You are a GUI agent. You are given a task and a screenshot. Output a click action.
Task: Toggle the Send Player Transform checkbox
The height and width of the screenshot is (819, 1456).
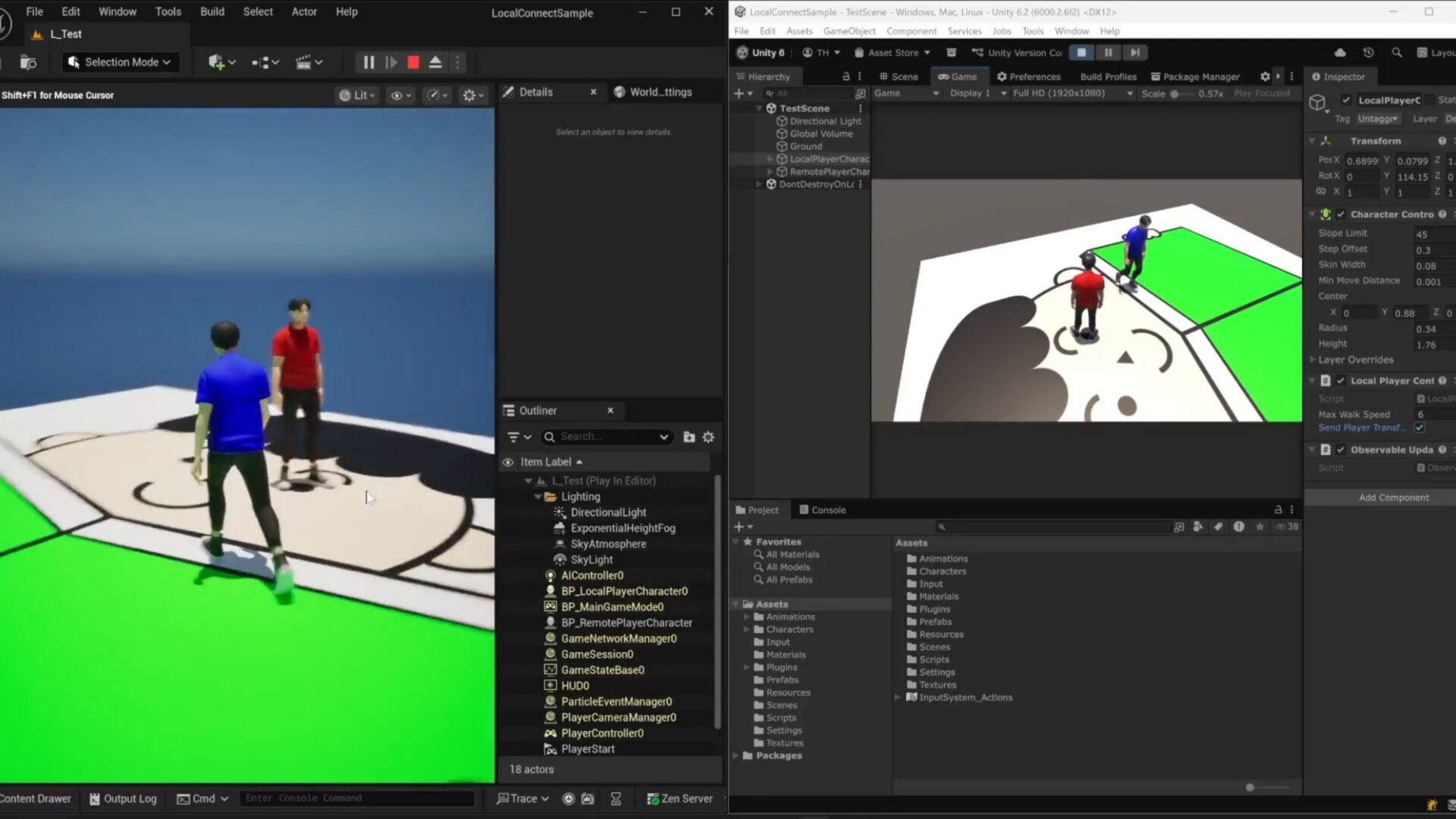click(1419, 428)
